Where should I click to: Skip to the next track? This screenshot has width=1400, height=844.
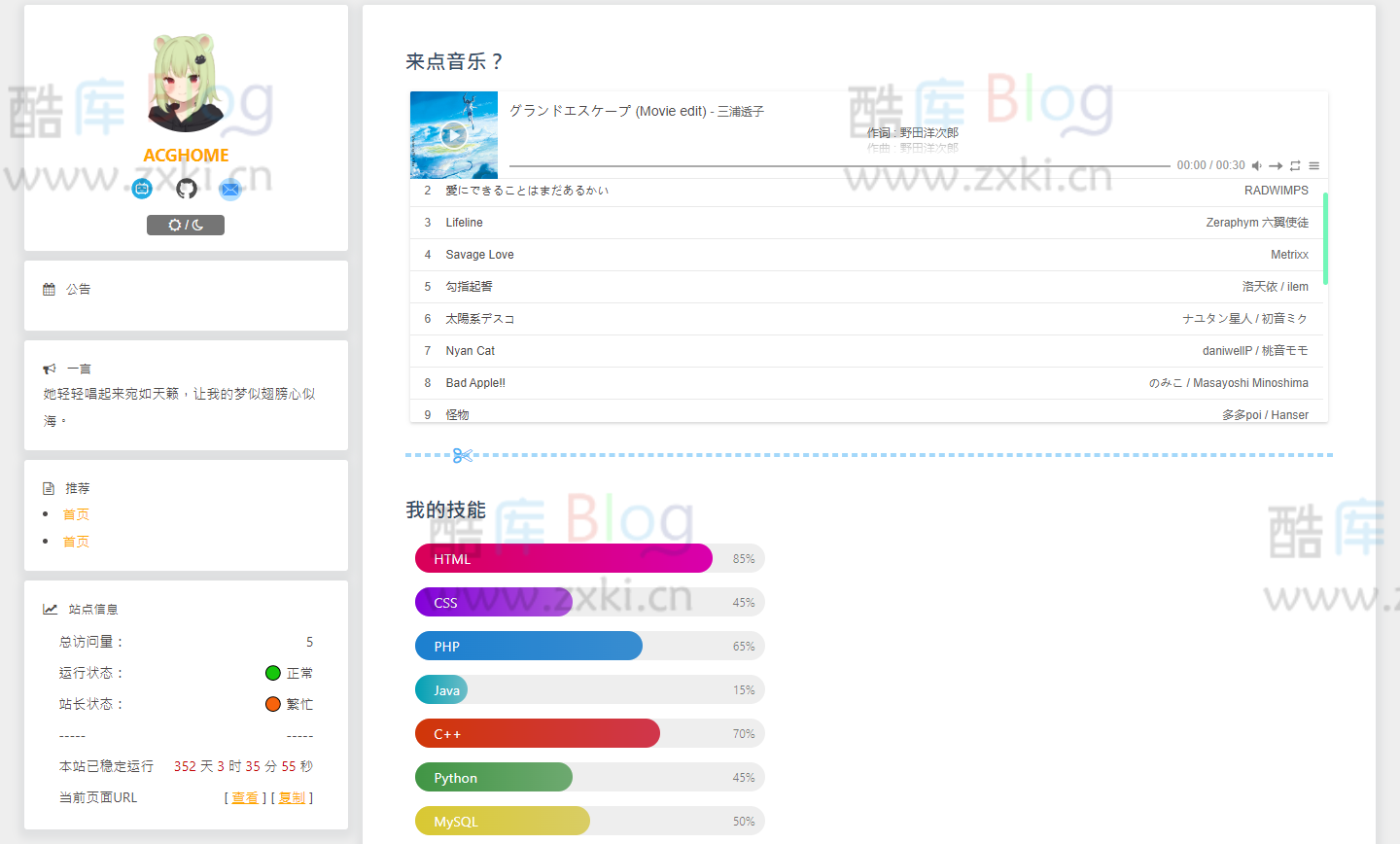click(1276, 165)
